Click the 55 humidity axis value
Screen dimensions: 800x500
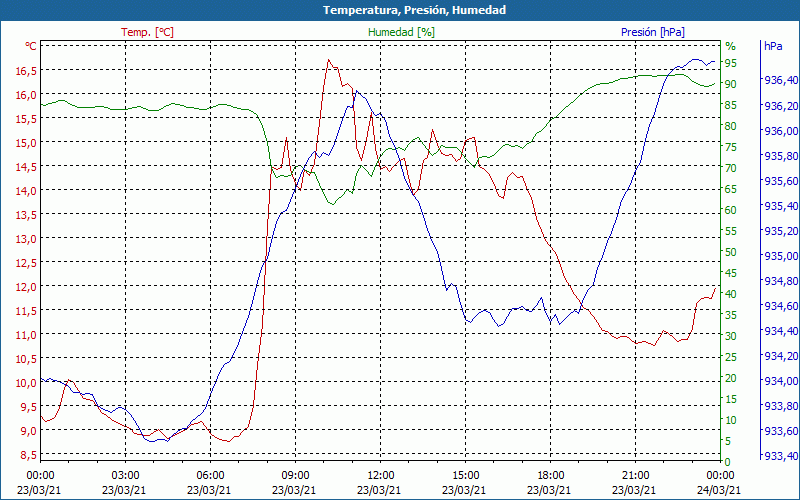[731, 231]
